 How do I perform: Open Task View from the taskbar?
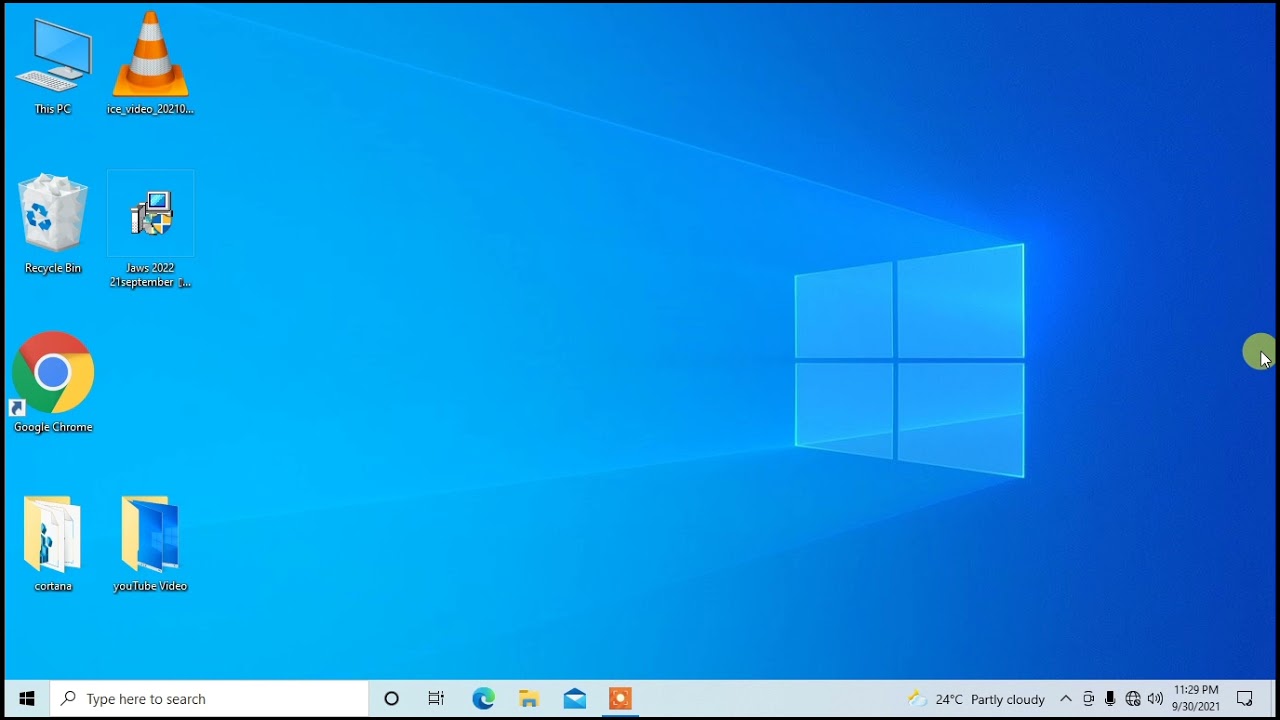click(x=437, y=699)
